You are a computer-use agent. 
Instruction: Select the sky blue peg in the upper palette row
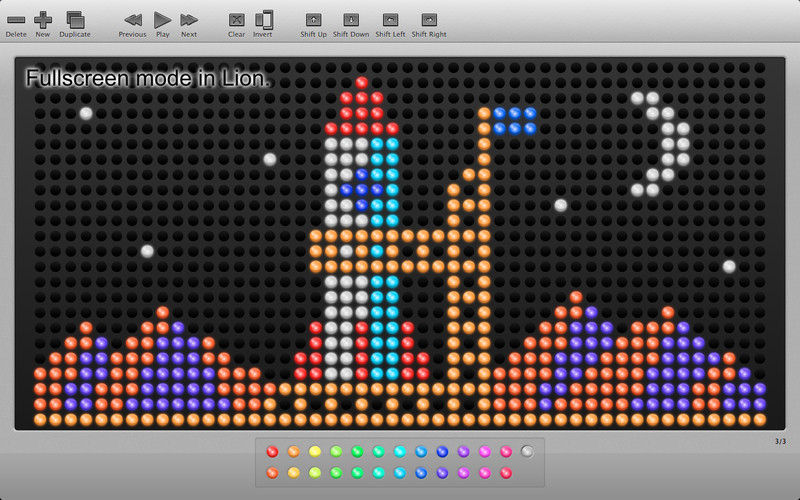pyautogui.click(x=421, y=452)
